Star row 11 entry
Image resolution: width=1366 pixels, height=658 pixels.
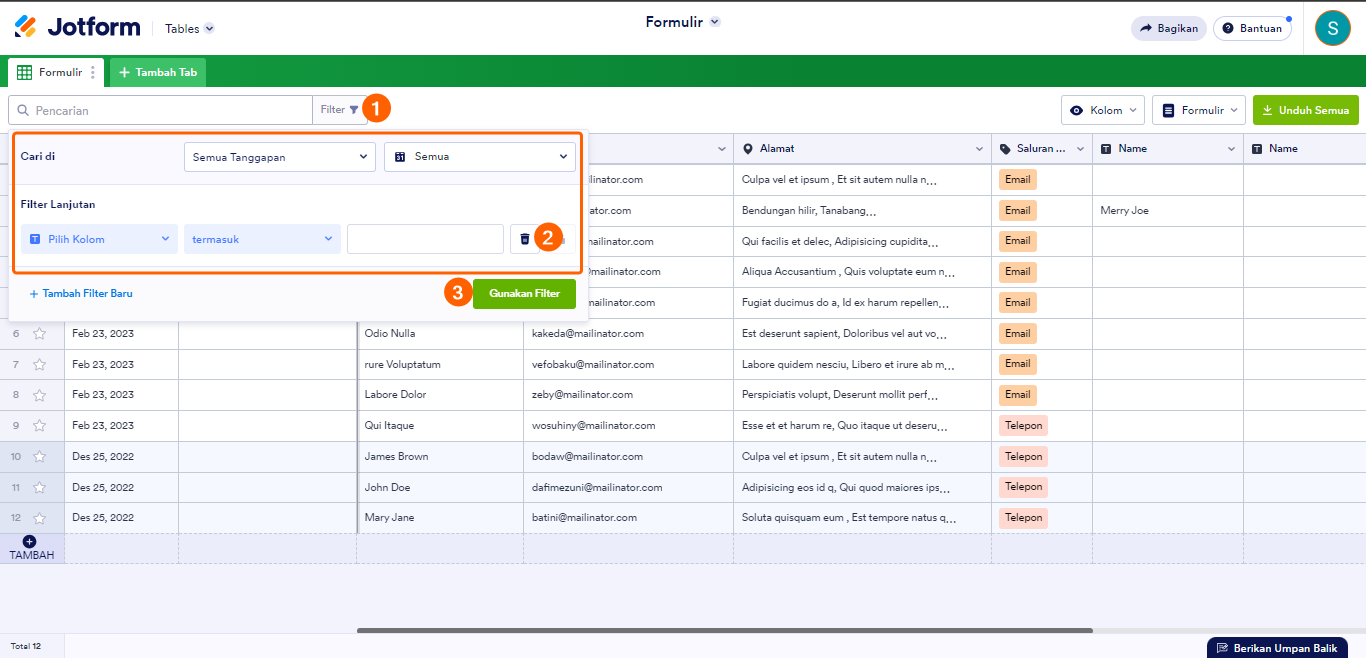coord(39,487)
